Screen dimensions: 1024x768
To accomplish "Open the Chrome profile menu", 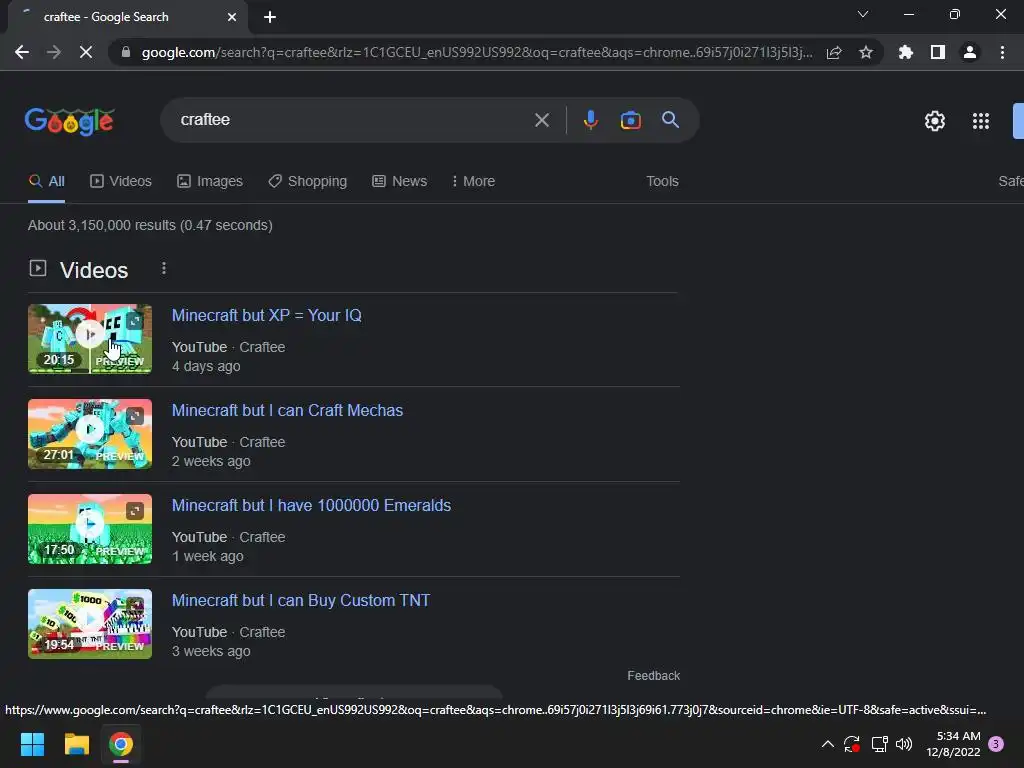I will click(x=970, y=52).
